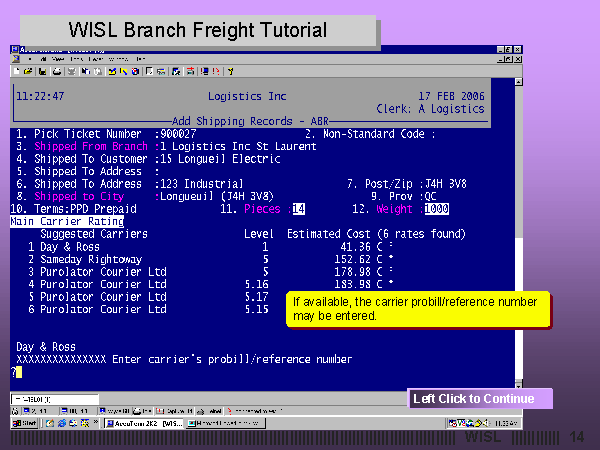Viewport: 600px width, 450px height.
Task: Open the View menu
Action: [58, 59]
